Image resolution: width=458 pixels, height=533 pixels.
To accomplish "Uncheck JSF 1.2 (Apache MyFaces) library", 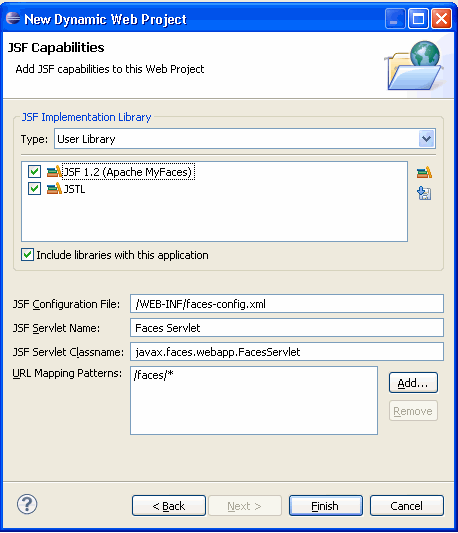I will (34, 171).
